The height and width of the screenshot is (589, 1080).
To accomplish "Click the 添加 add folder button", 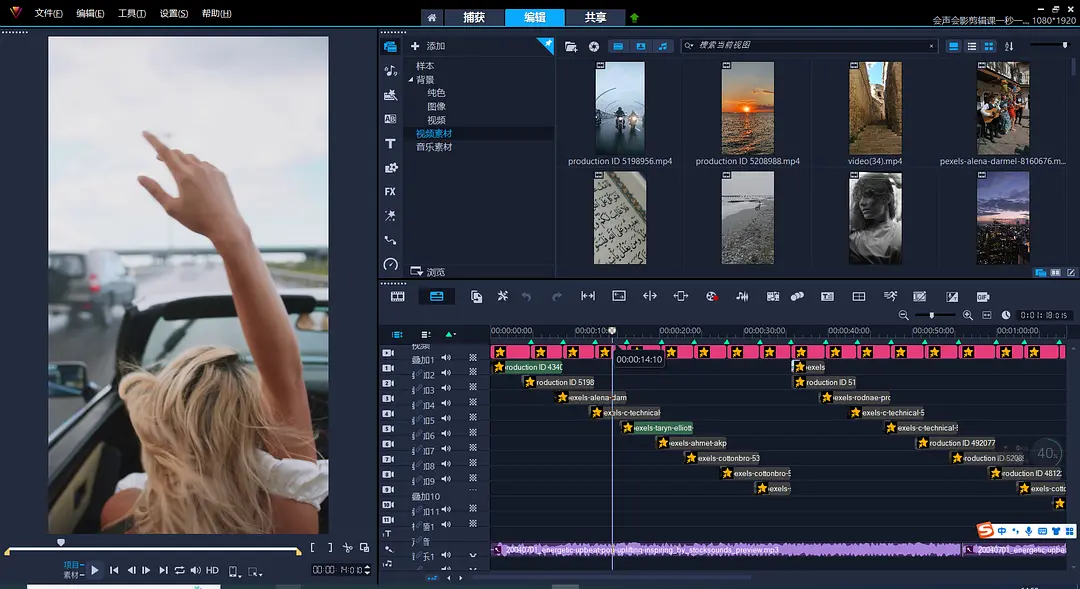I will (x=428, y=46).
